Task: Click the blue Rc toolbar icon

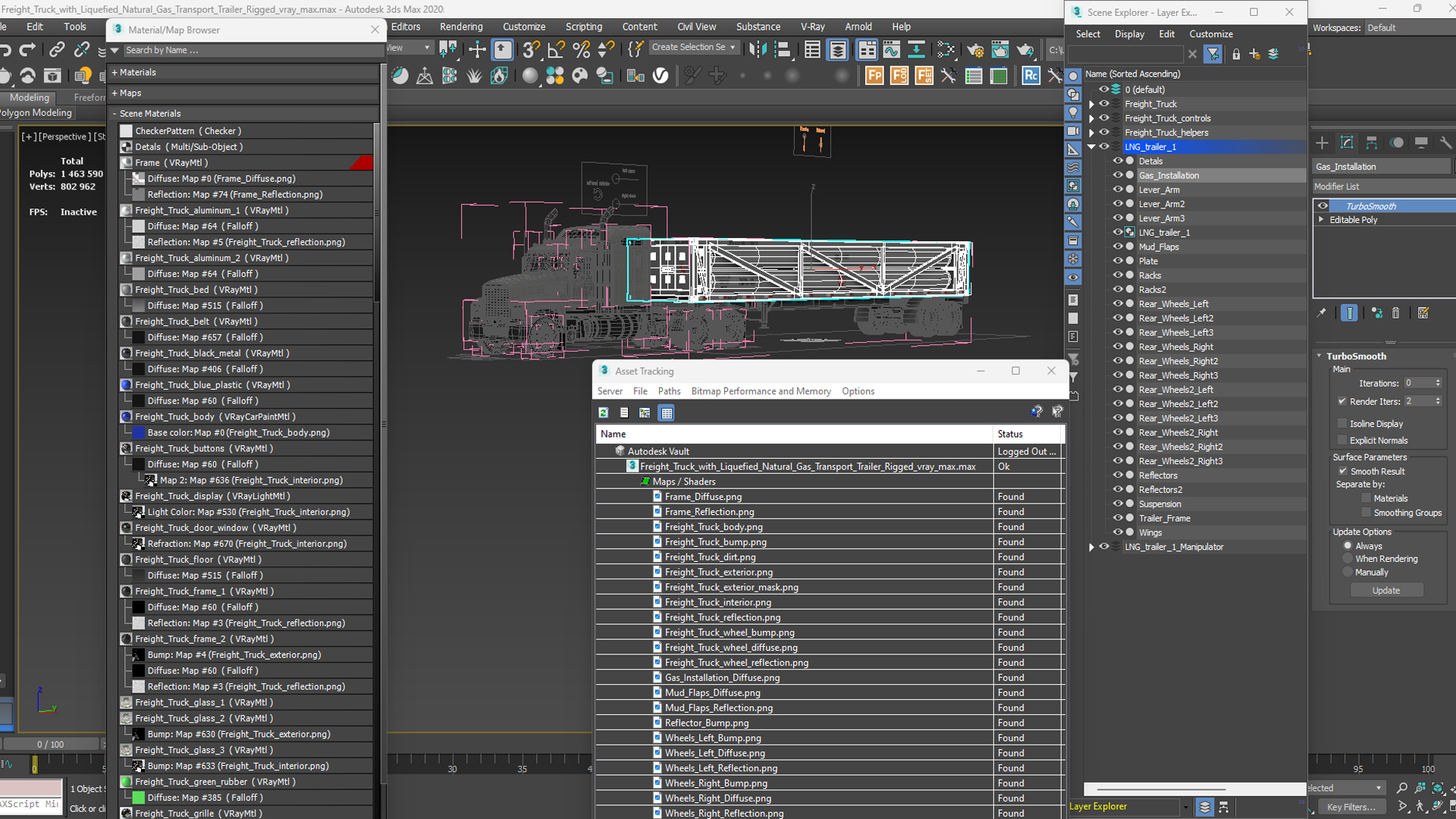Action: coord(1031,76)
